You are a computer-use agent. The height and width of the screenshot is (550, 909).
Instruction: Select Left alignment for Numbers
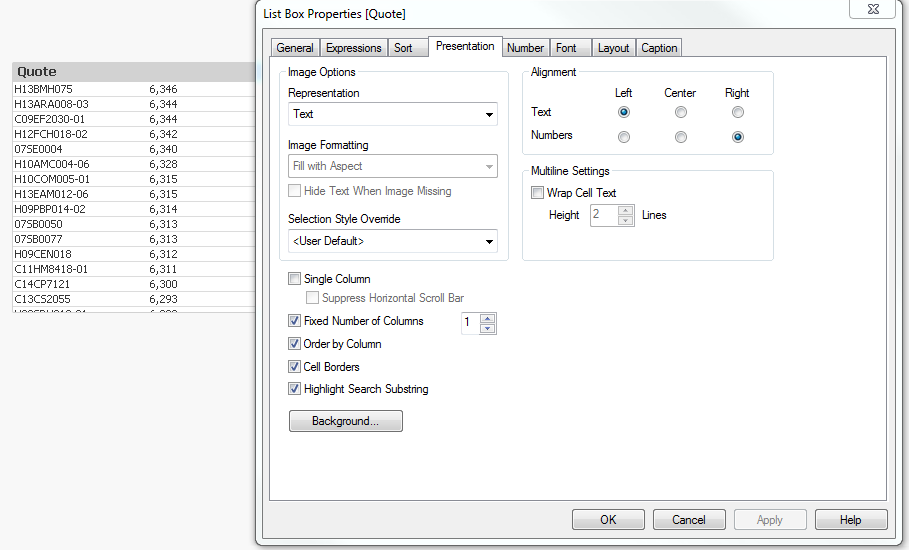click(624, 137)
